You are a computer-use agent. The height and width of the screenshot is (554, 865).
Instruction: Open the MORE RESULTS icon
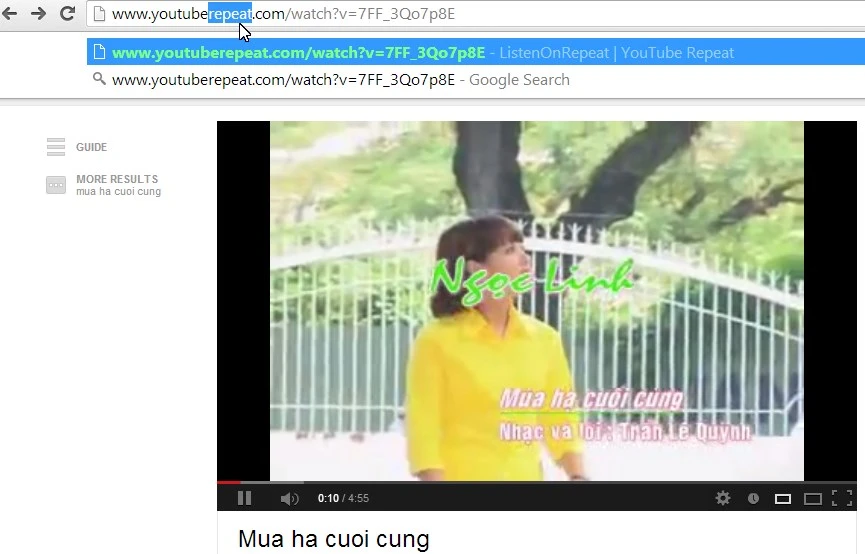pyautogui.click(x=56, y=185)
